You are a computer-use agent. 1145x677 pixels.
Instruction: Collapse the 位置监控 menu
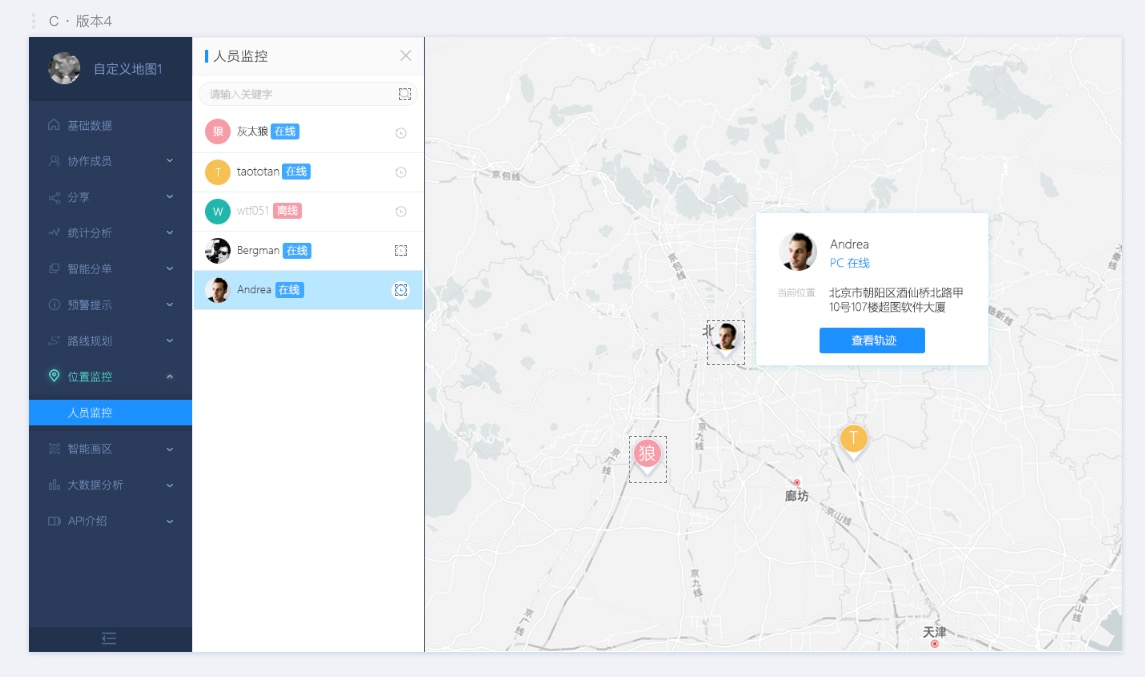pyautogui.click(x=110, y=377)
